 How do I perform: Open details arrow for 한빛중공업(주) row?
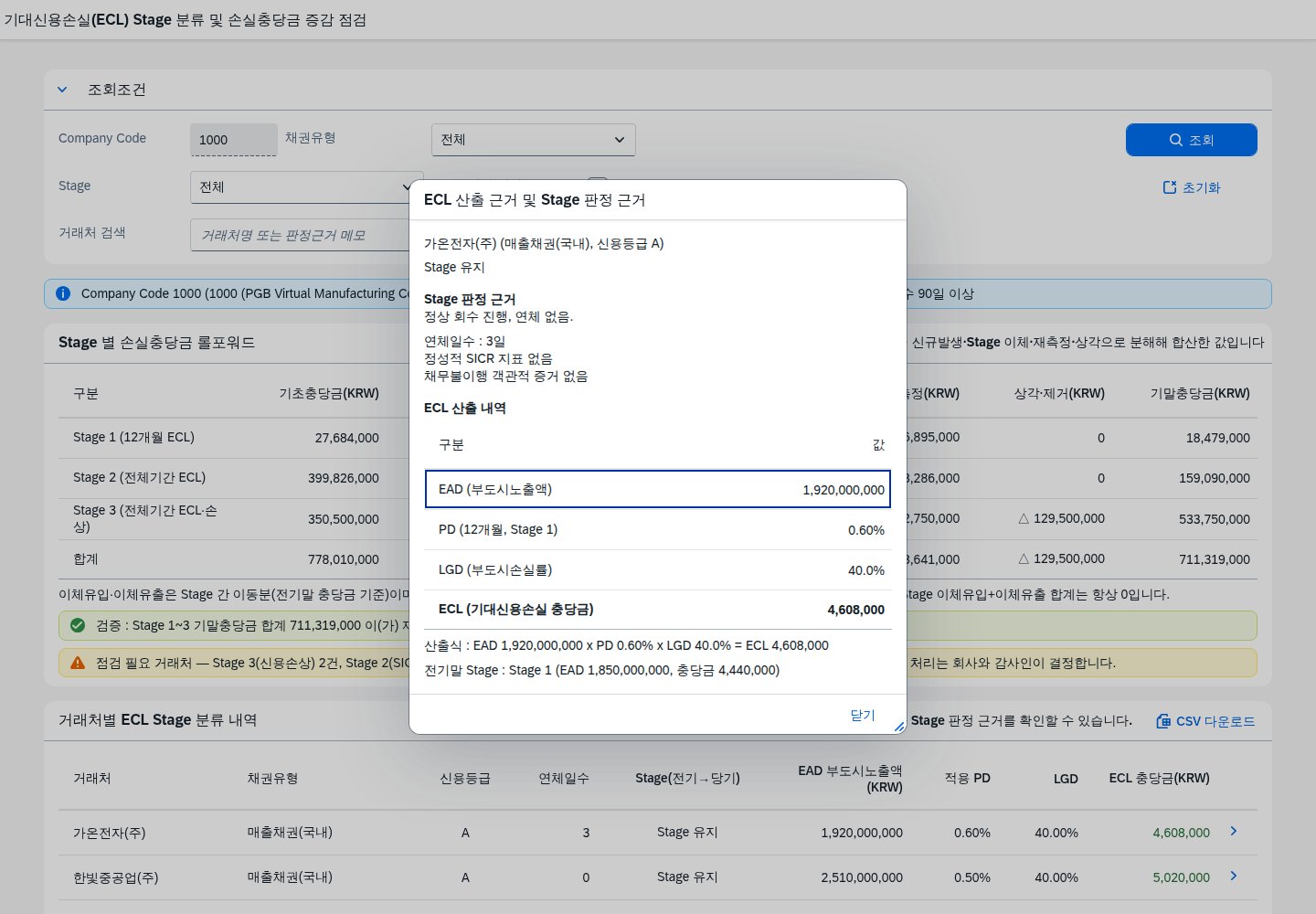pos(1234,876)
